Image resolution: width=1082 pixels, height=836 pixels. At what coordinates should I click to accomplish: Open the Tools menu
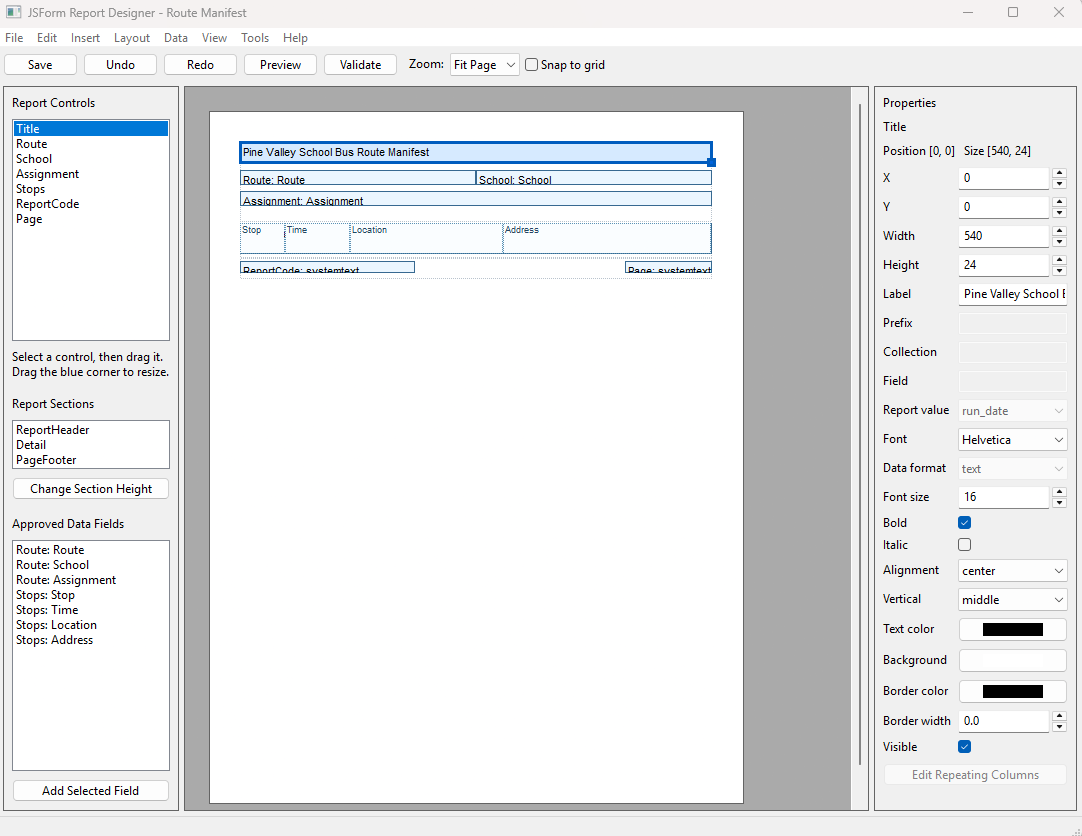[255, 38]
